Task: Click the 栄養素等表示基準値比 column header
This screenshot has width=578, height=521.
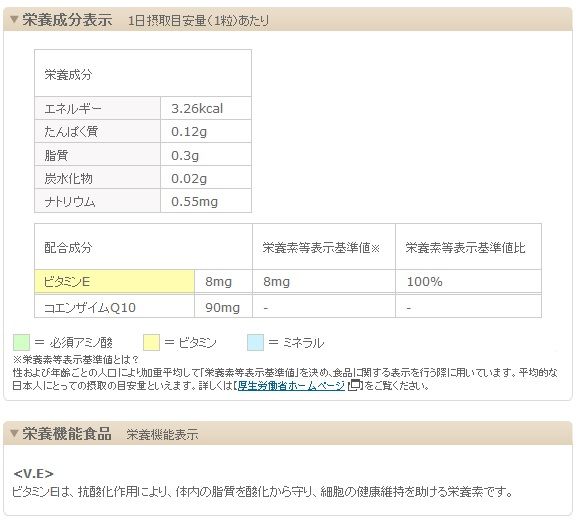Action: [x=465, y=248]
